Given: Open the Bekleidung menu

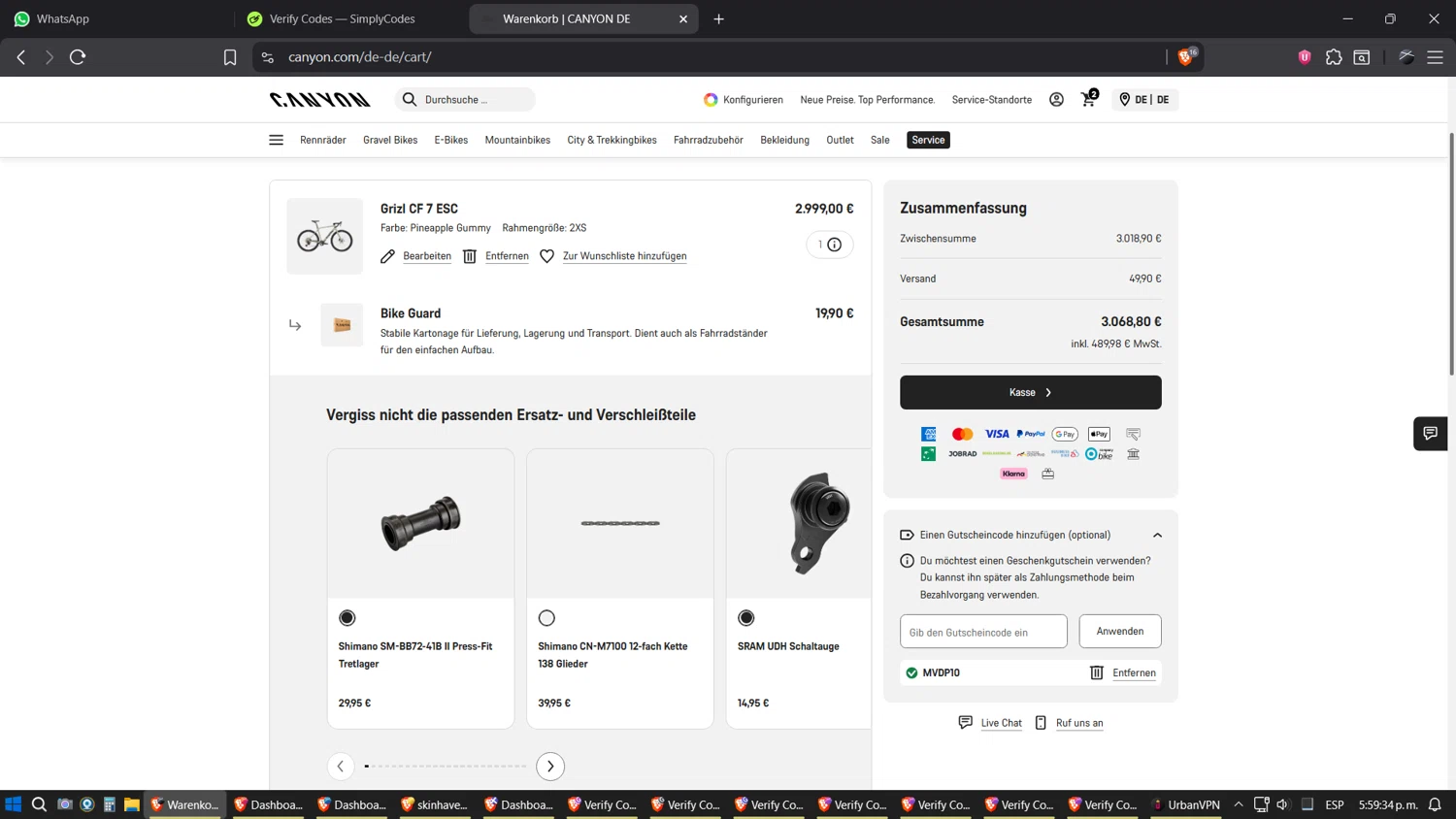Looking at the screenshot, I should [x=785, y=140].
